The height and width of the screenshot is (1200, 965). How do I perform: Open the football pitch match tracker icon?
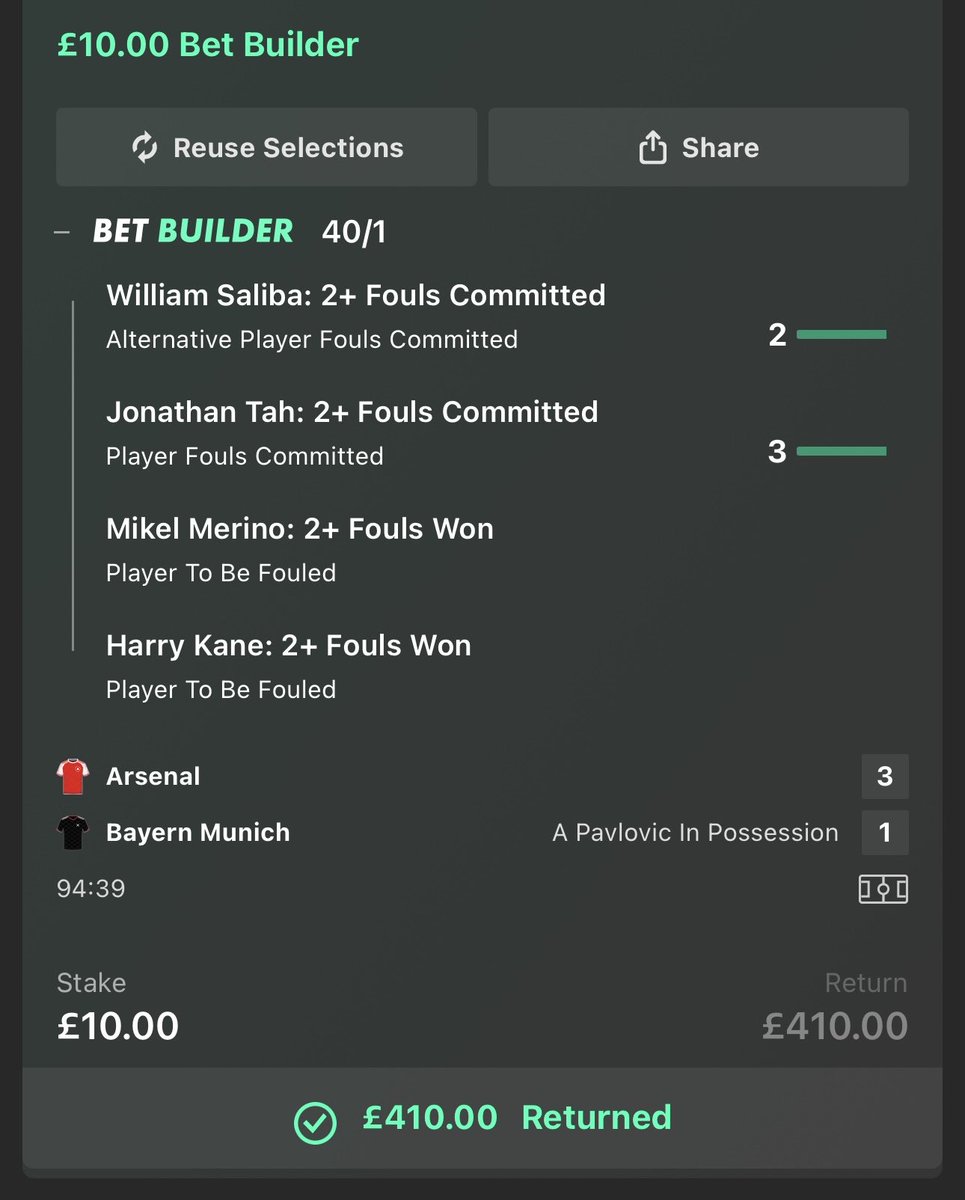[883, 889]
